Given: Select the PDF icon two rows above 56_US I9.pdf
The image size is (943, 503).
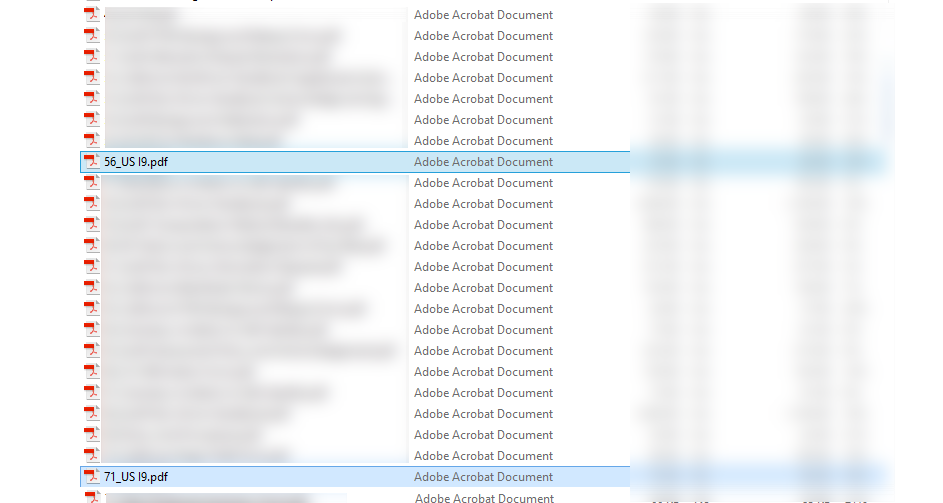Looking at the screenshot, I should tap(91, 119).
